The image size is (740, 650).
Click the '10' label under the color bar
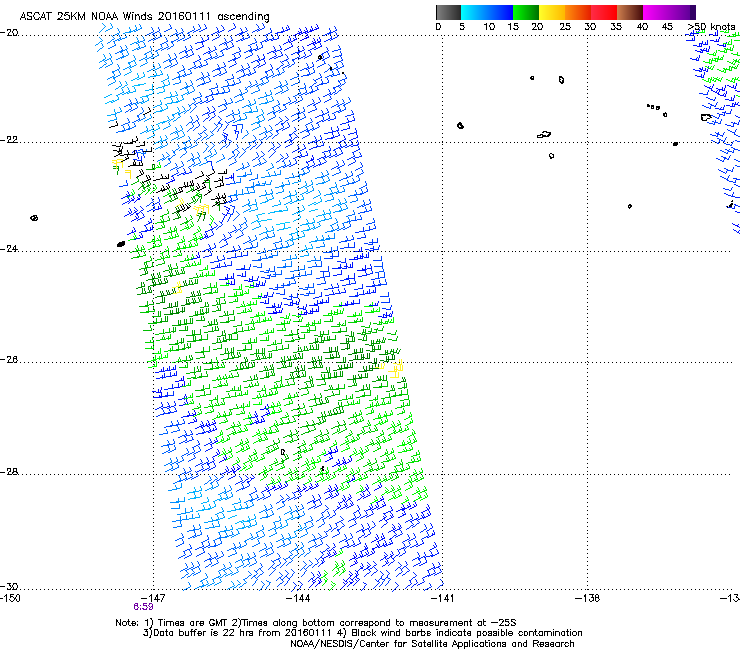[x=489, y=27]
